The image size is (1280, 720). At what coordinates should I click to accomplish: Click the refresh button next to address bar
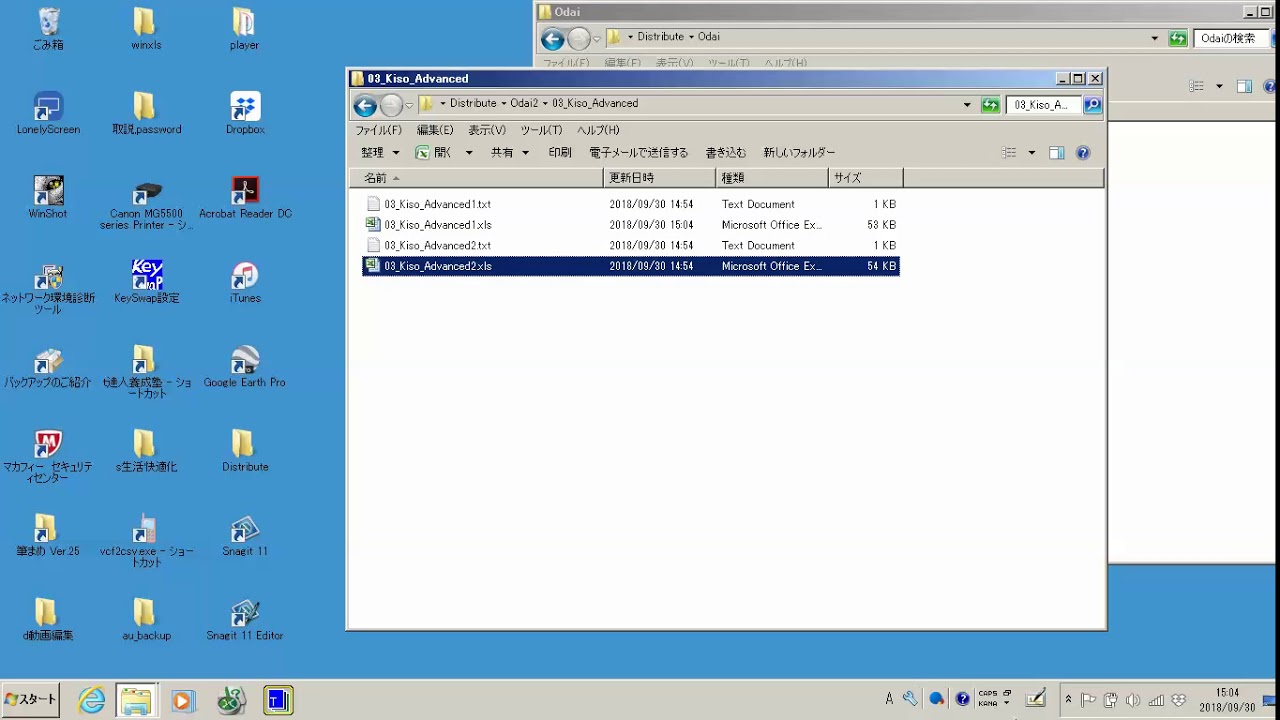[990, 105]
